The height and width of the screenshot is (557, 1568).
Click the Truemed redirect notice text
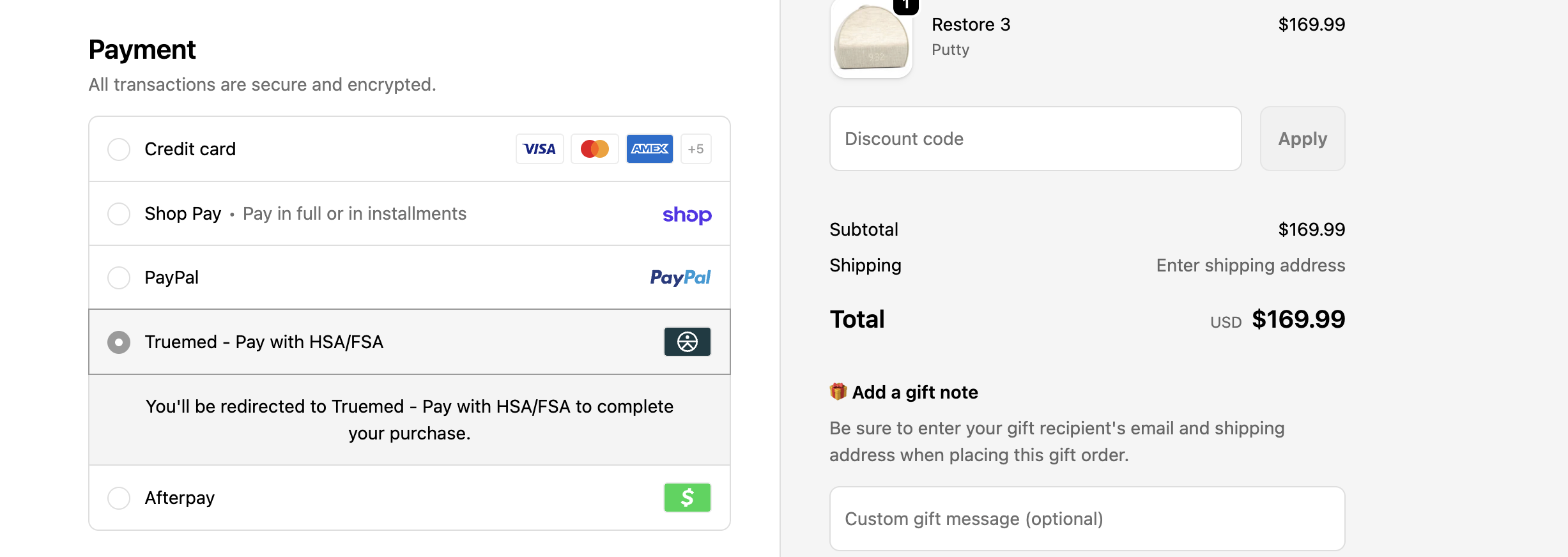(x=410, y=420)
